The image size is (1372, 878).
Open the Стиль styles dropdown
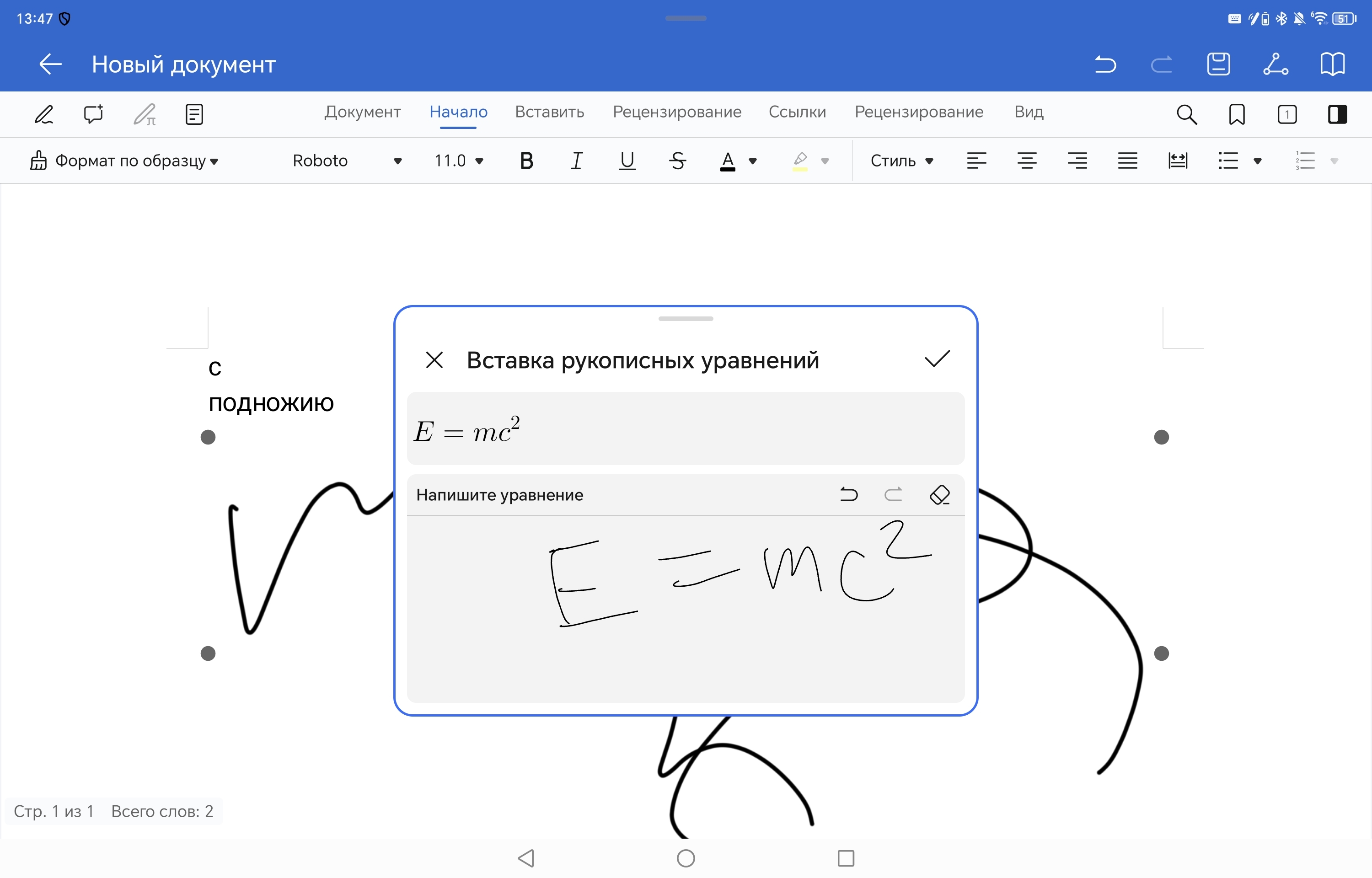coord(901,161)
